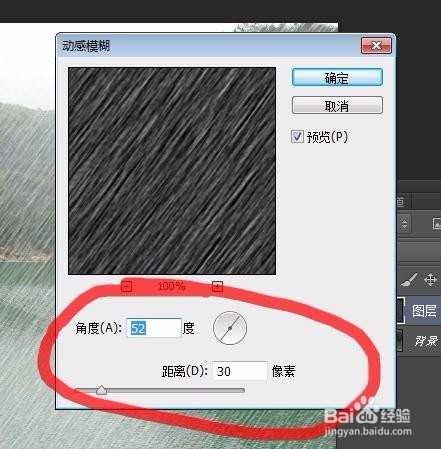Screen dimensions: 441x449
Task: Click the image filter icon in Layers panel
Action: (x=437, y=224)
